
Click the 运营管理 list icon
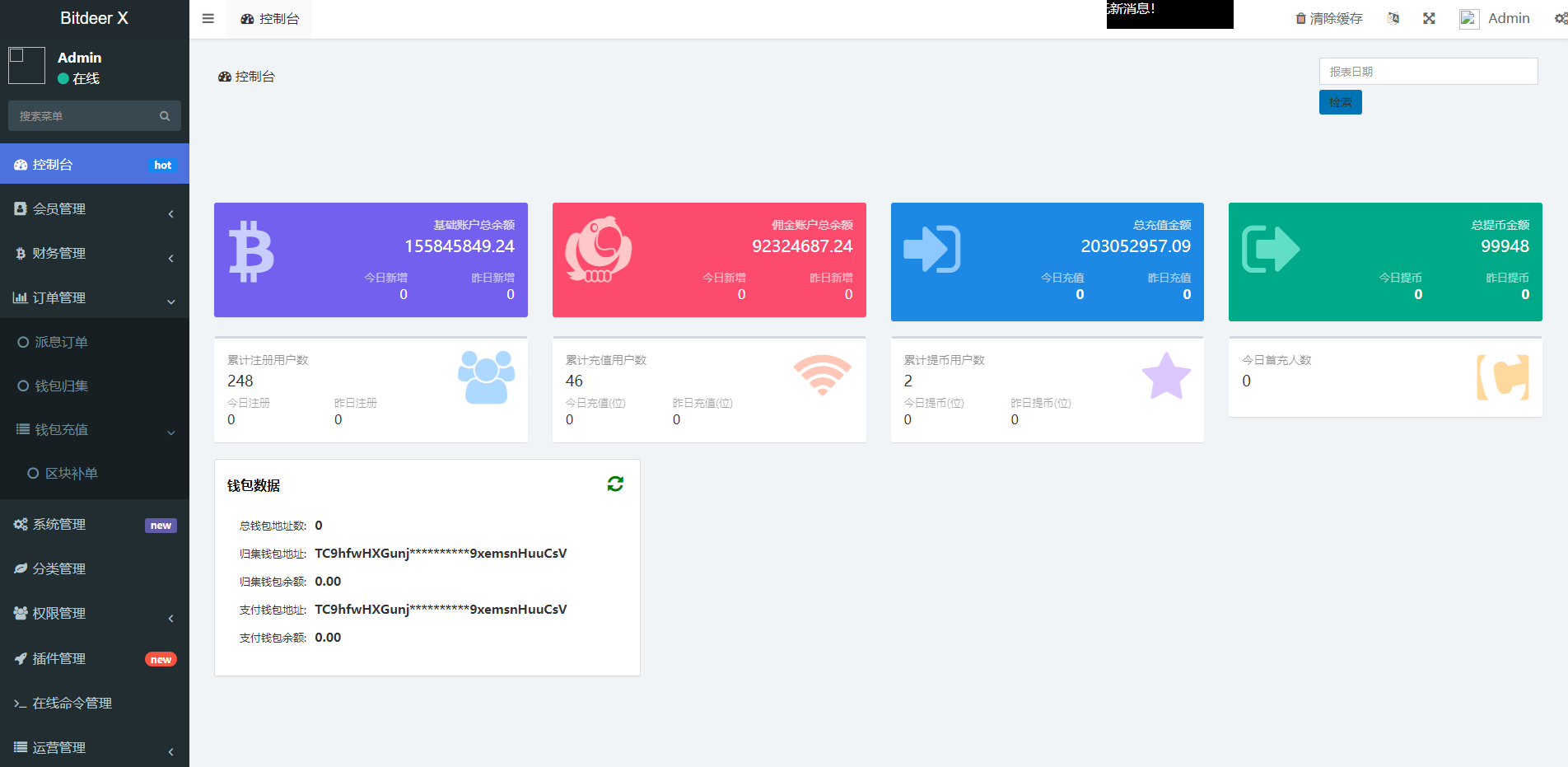pos(21,747)
